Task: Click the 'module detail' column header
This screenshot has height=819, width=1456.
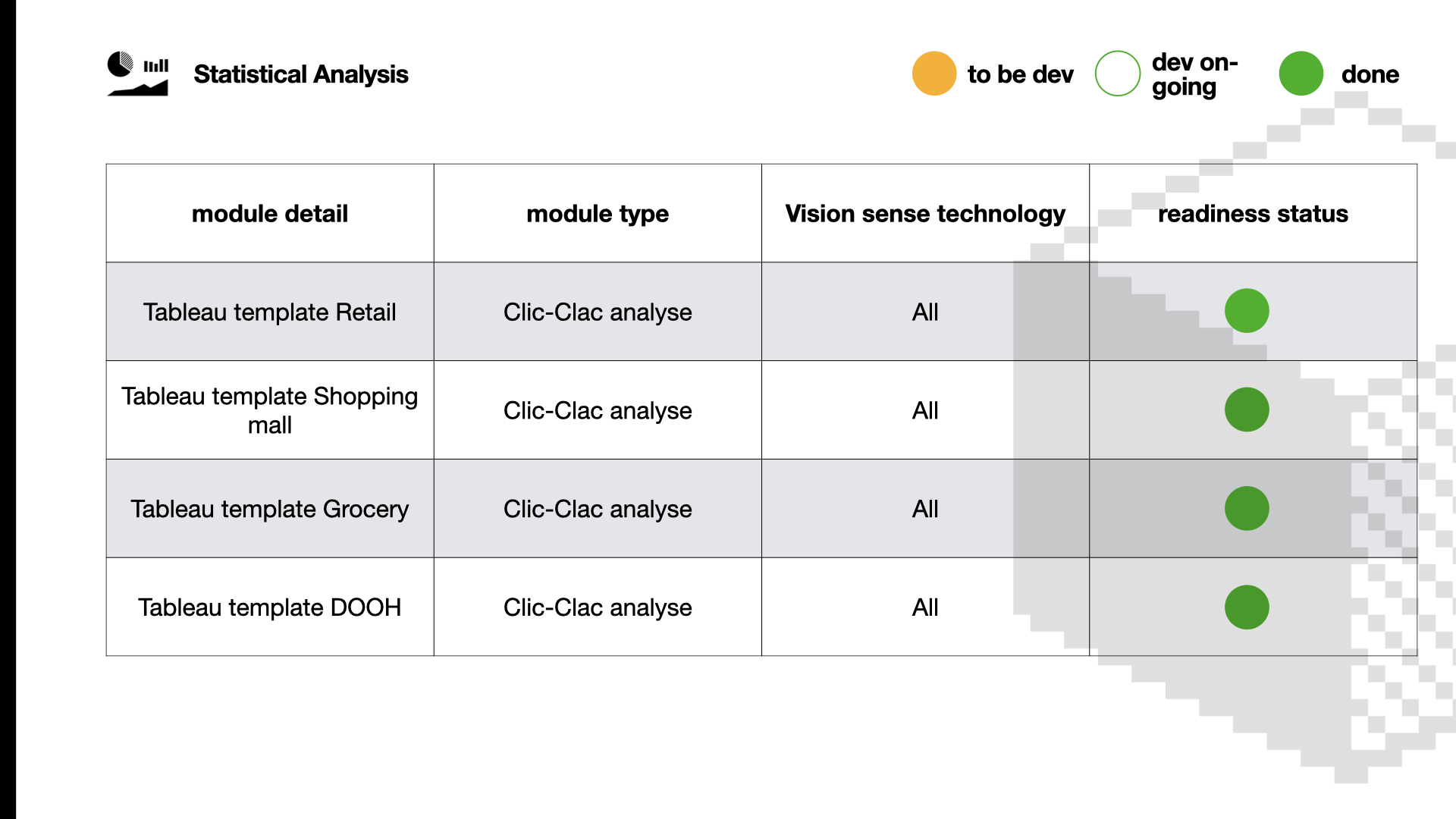Action: click(270, 214)
